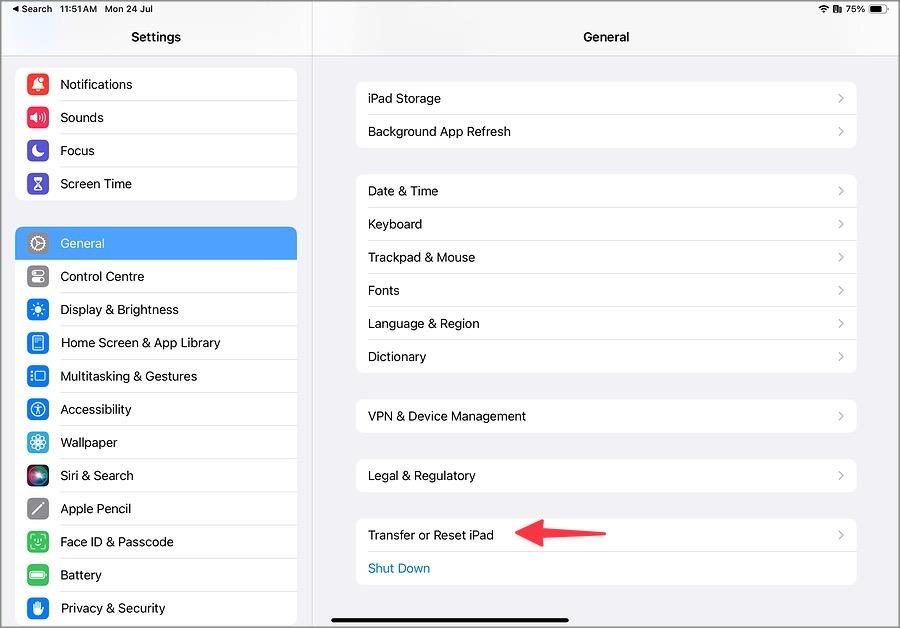Screen dimensions: 900x628
Task: Open Keyboard settings
Action: [606, 224]
